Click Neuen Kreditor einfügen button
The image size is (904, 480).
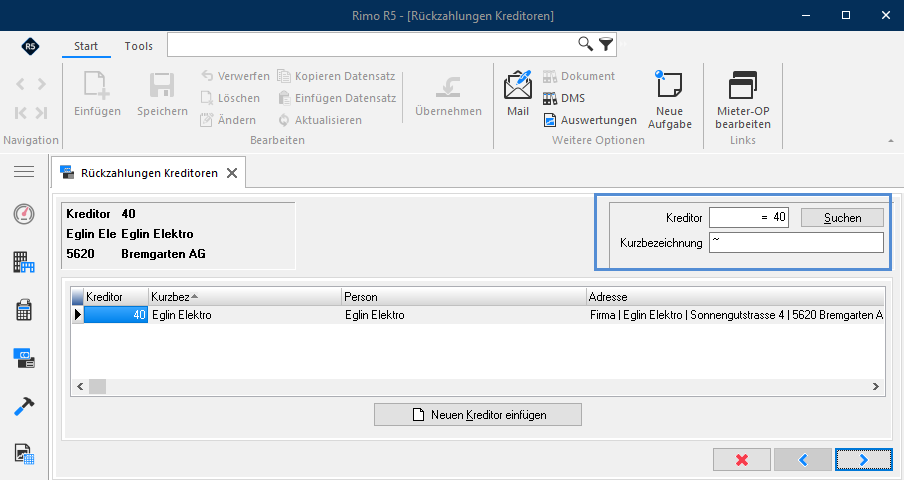(478, 414)
